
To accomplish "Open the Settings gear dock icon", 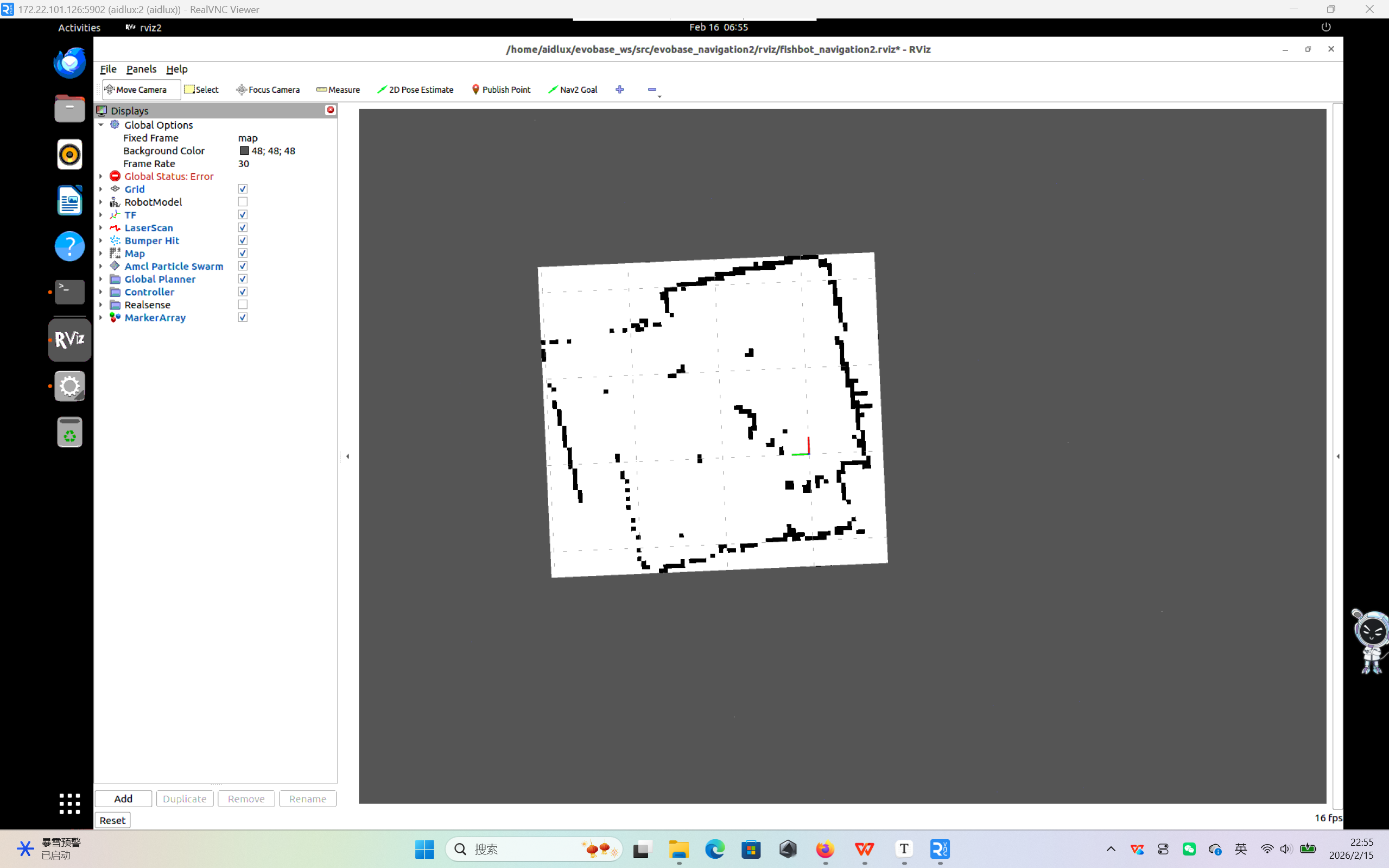I will [69, 387].
